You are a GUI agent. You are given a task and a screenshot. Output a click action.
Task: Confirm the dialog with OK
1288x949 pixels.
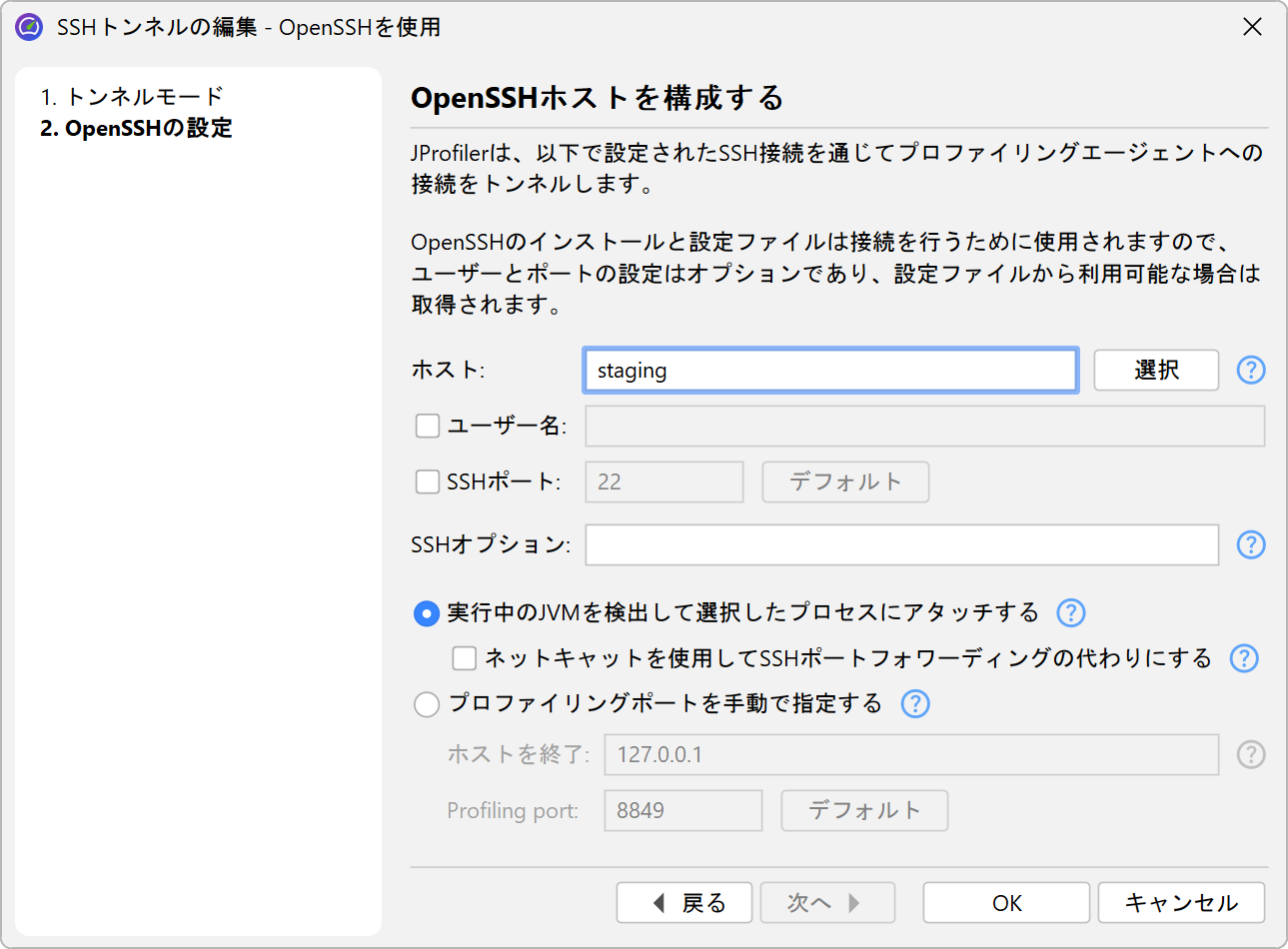click(1005, 903)
